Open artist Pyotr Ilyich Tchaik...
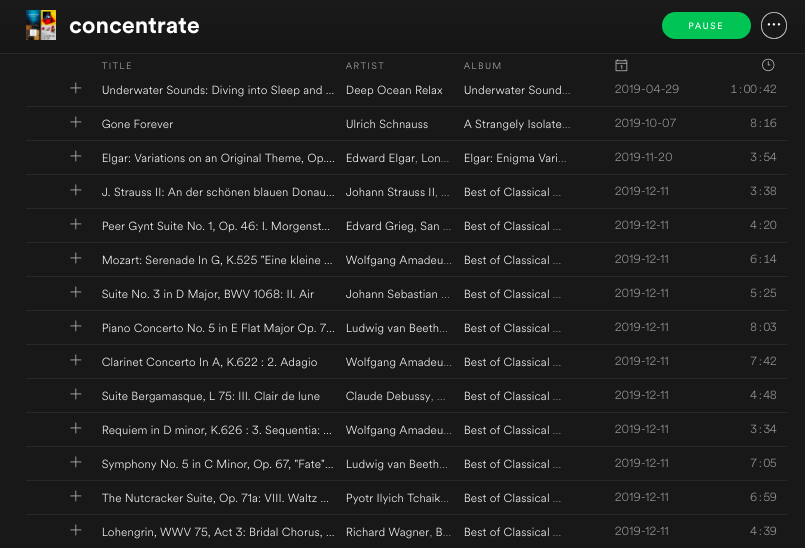The height and width of the screenshot is (548, 805). point(397,498)
